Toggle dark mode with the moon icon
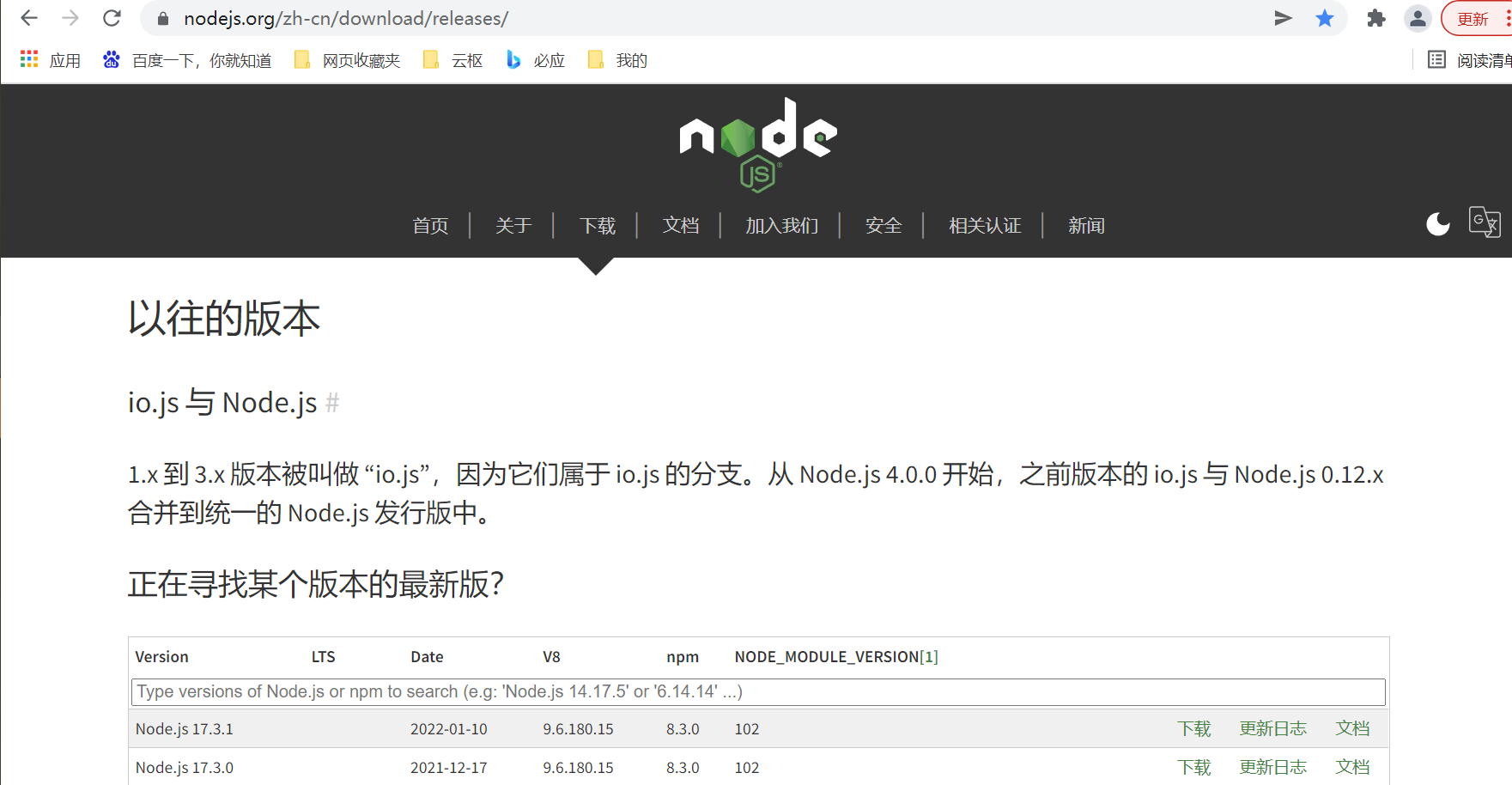This screenshot has width=1512, height=785. coord(1438,224)
